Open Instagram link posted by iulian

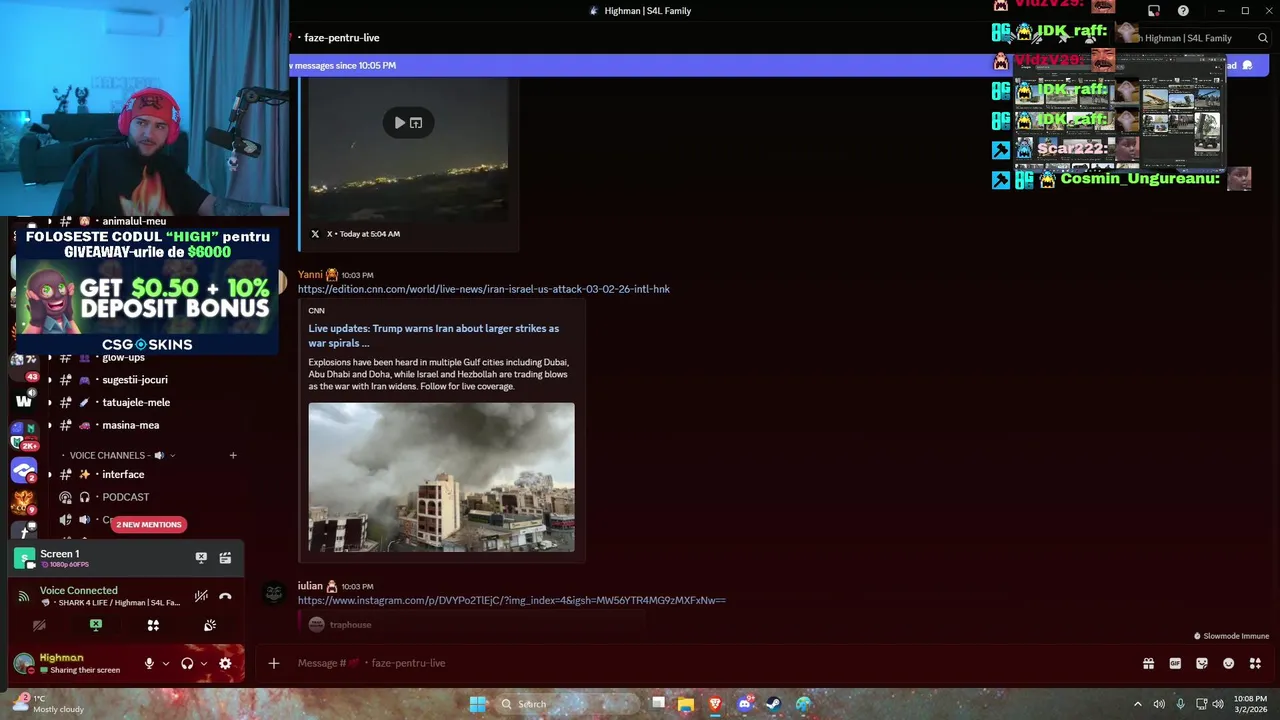pos(511,600)
